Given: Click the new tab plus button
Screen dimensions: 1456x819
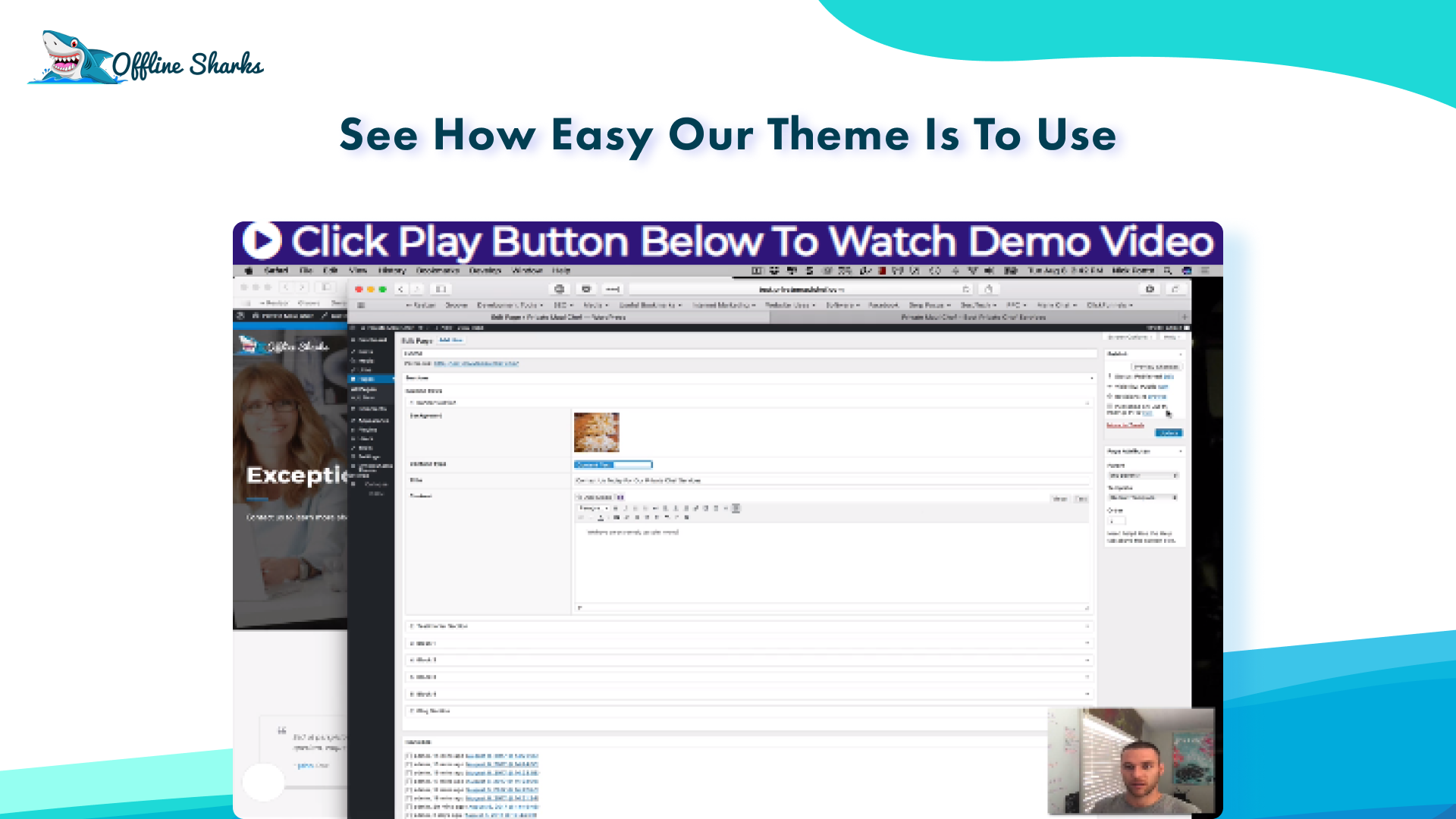Looking at the screenshot, I should coord(1184,317).
